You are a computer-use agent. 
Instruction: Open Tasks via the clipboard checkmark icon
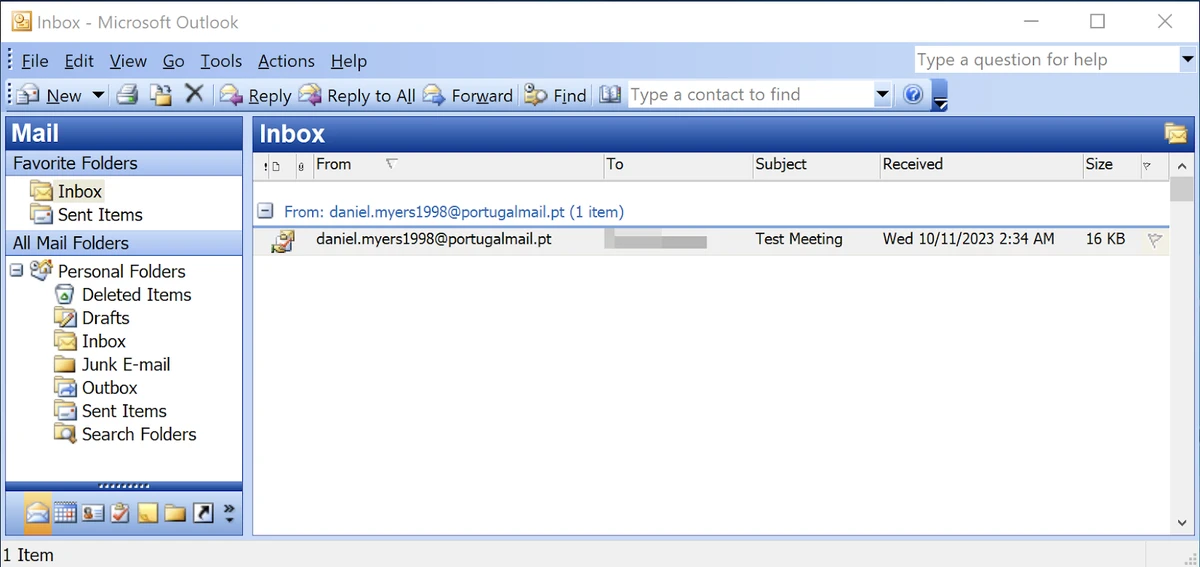pyautogui.click(x=120, y=513)
